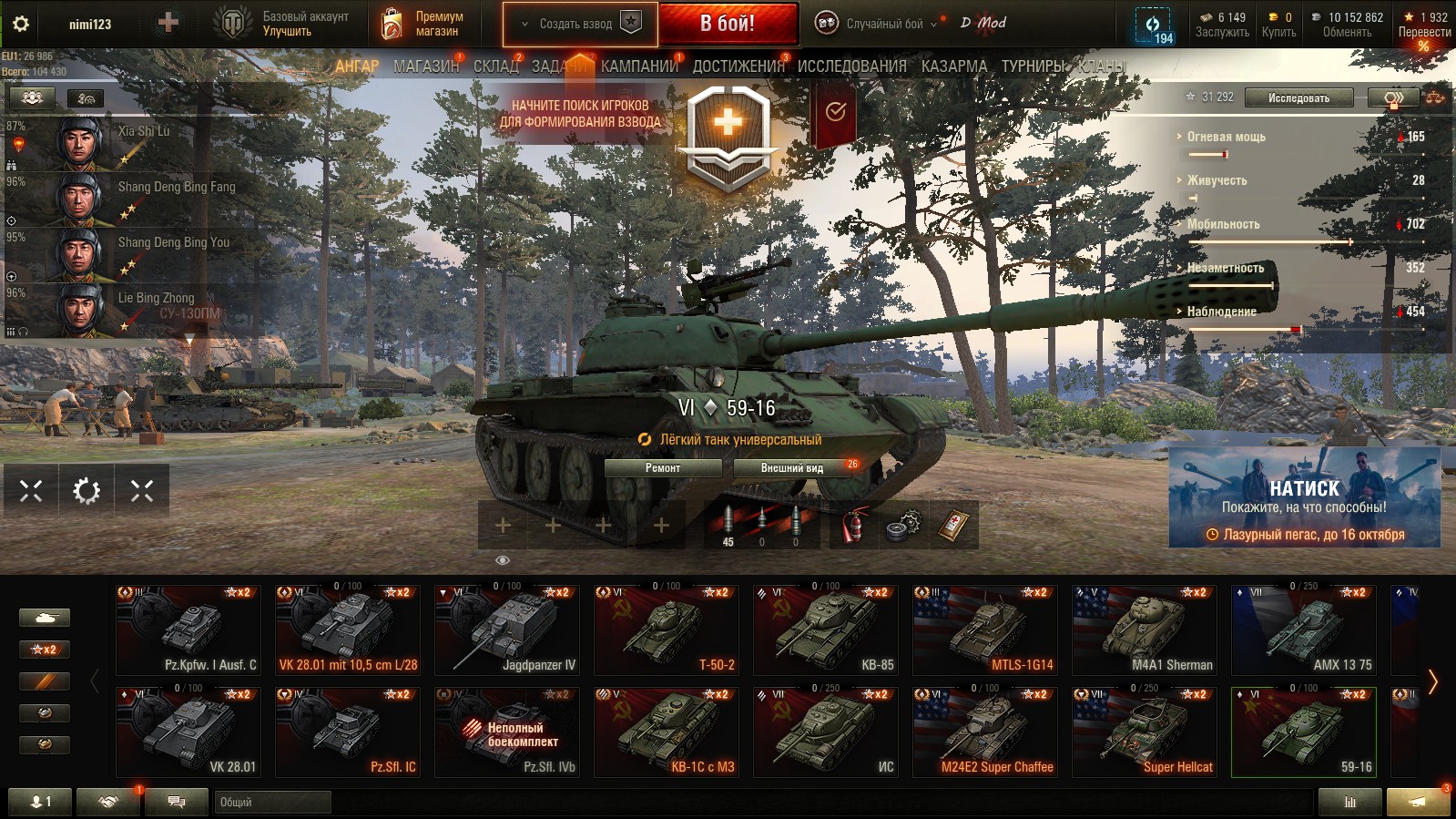Start battle with В бой! button
Viewport: 1456px width, 819px height.
[x=728, y=24]
